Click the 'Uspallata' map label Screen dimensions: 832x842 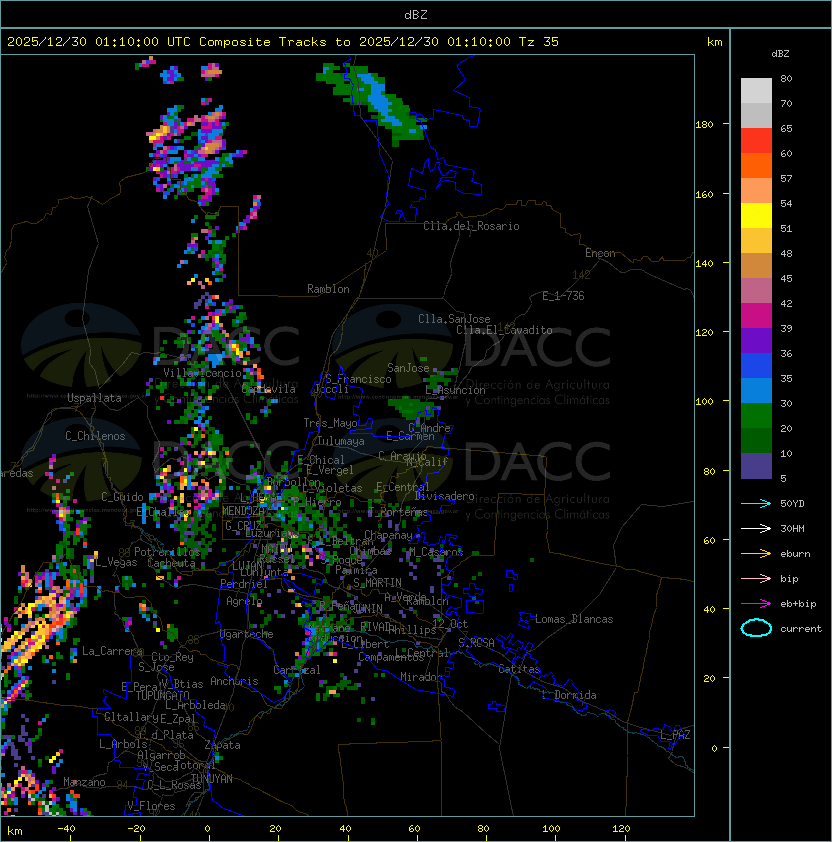(94, 398)
